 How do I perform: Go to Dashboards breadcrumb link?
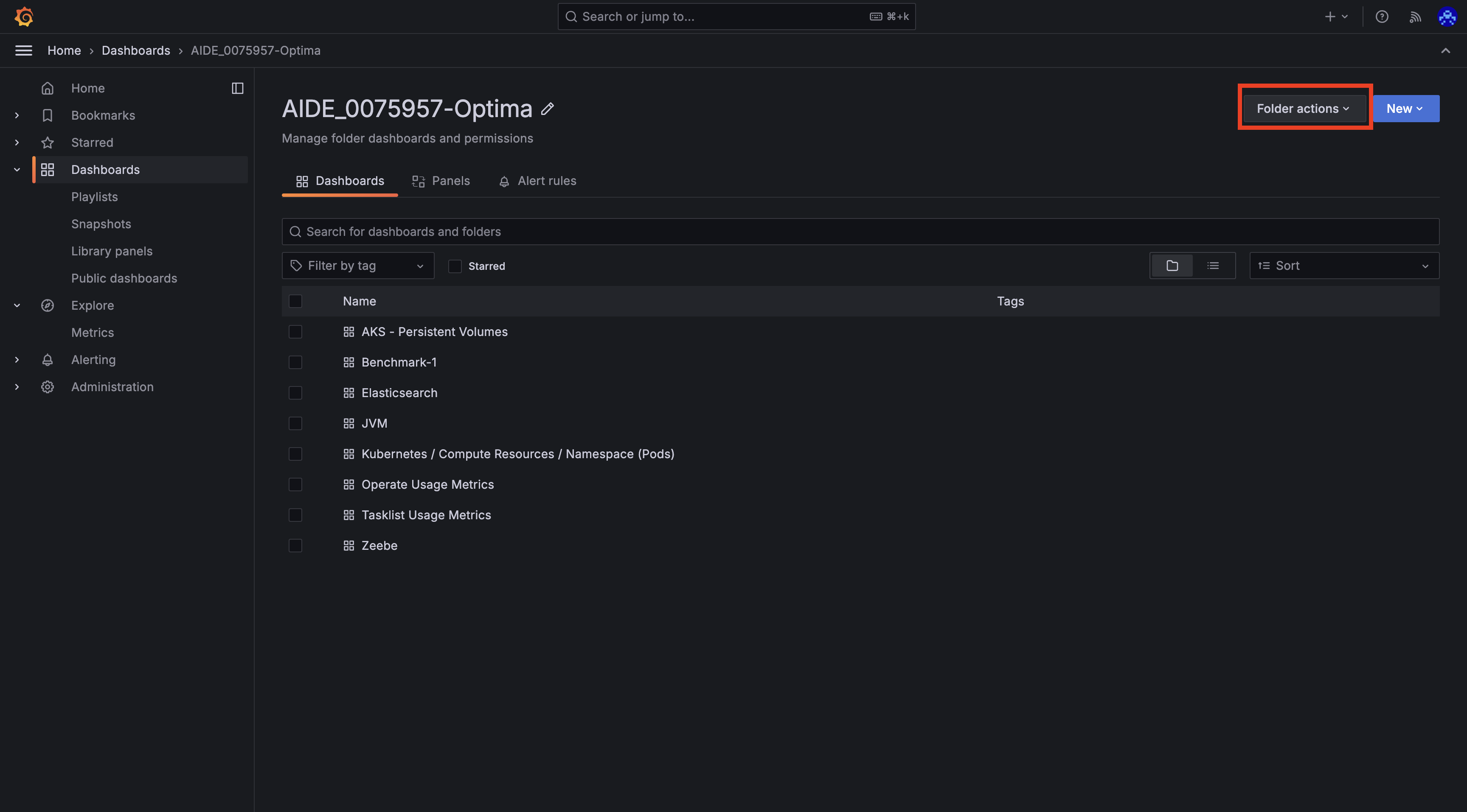136,50
